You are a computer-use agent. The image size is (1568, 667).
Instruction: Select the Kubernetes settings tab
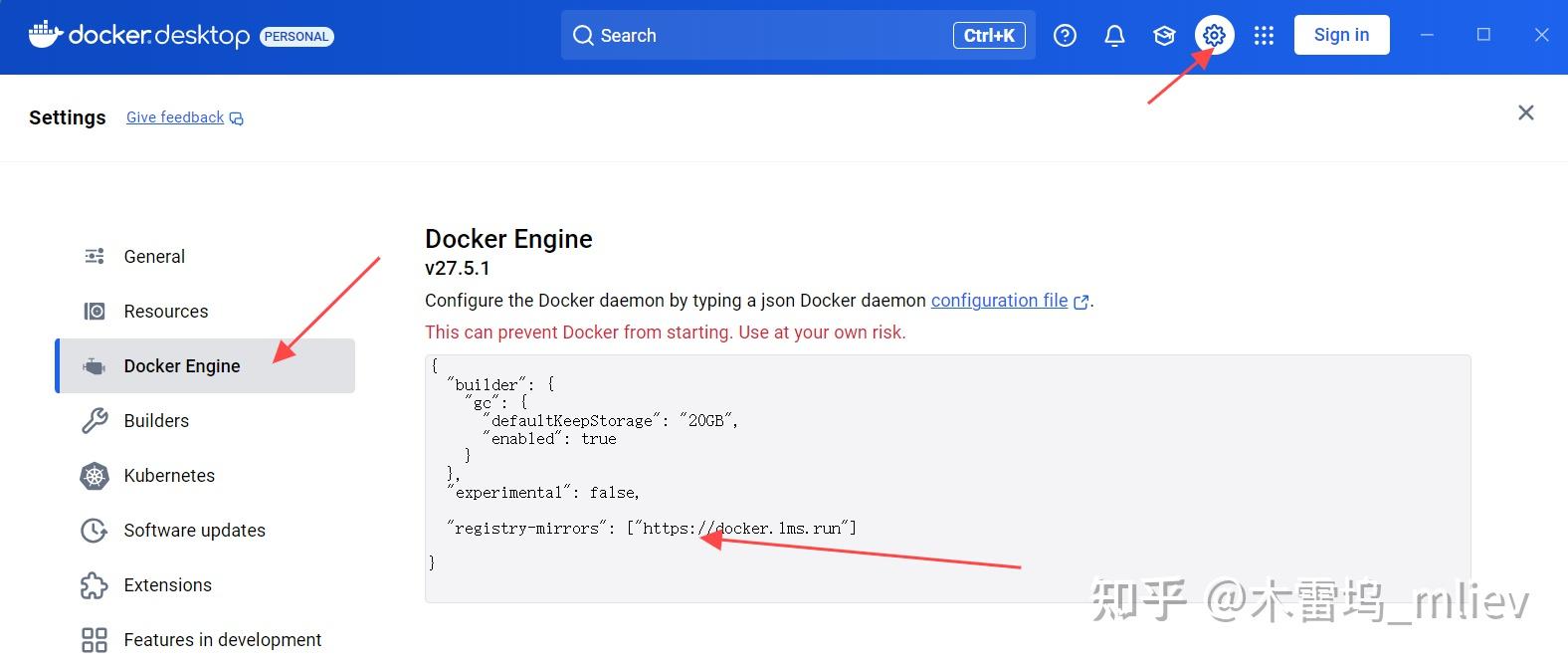(205, 476)
